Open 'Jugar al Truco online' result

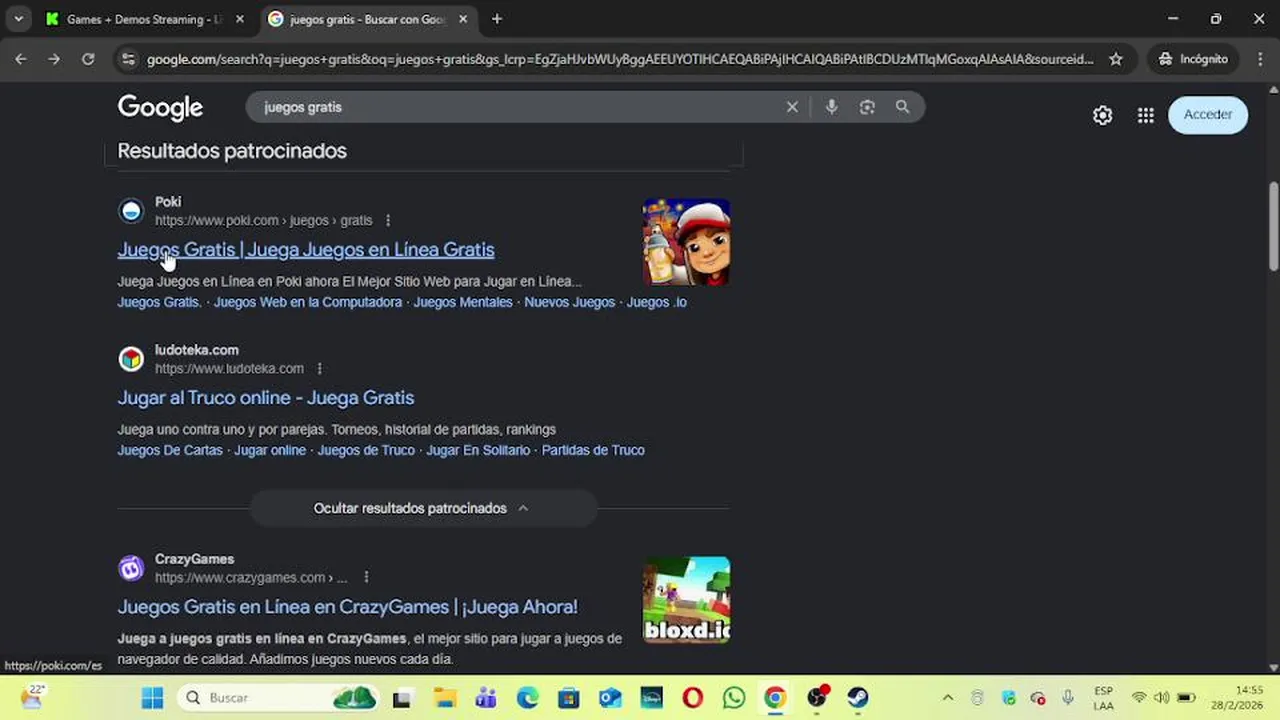coord(266,398)
